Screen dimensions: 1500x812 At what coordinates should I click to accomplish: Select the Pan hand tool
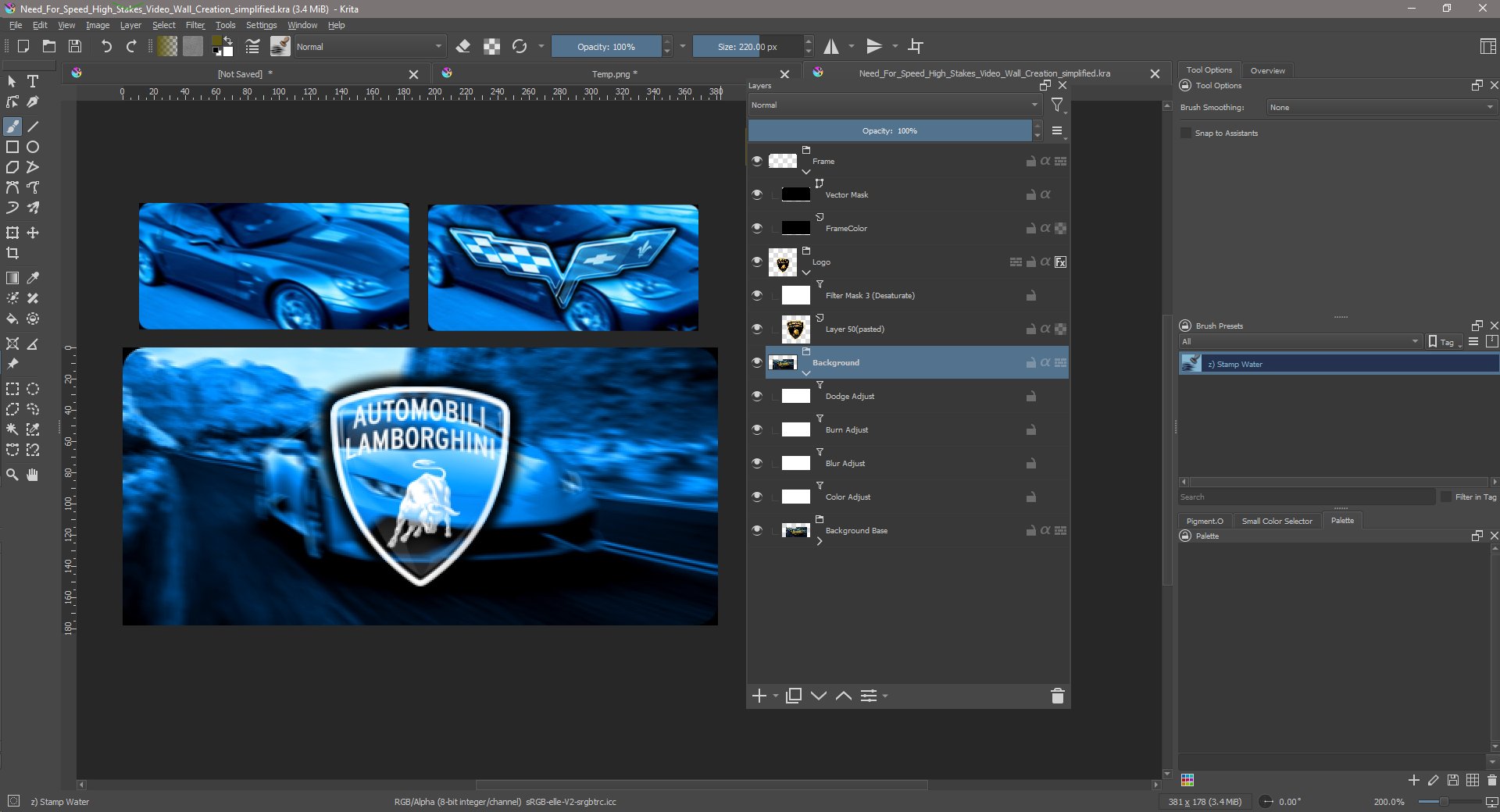coord(33,475)
